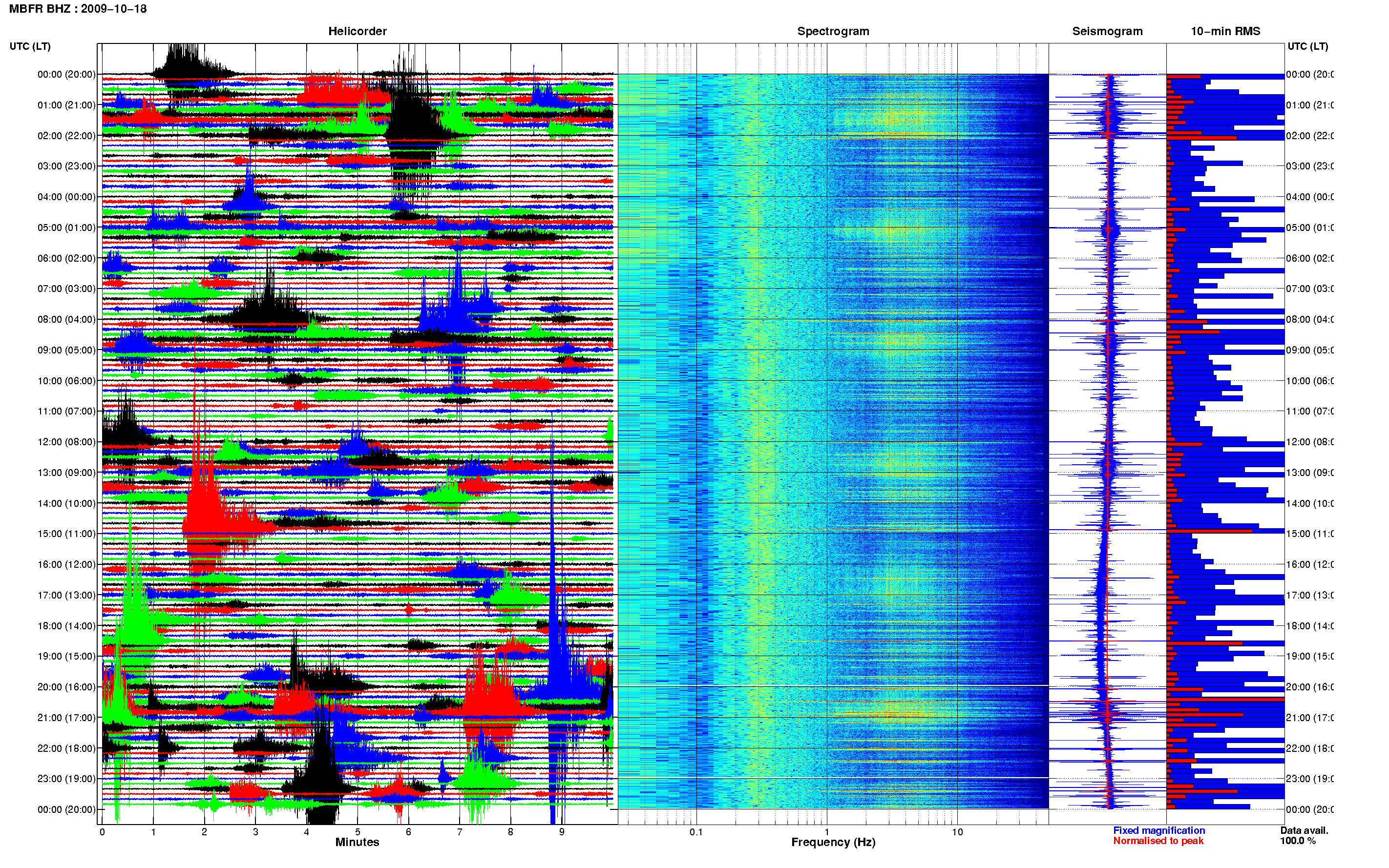The width and height of the screenshot is (1389, 868).
Task: Click the left '01:00 (21:00)' time label
Action: (x=66, y=105)
